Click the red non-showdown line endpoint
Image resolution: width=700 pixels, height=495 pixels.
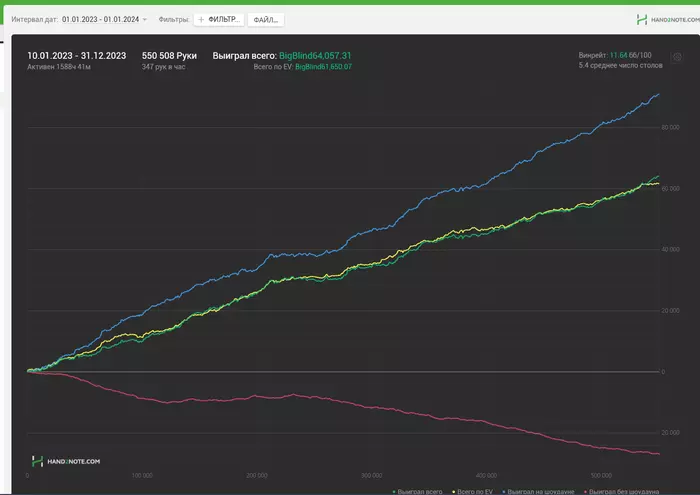click(x=659, y=454)
